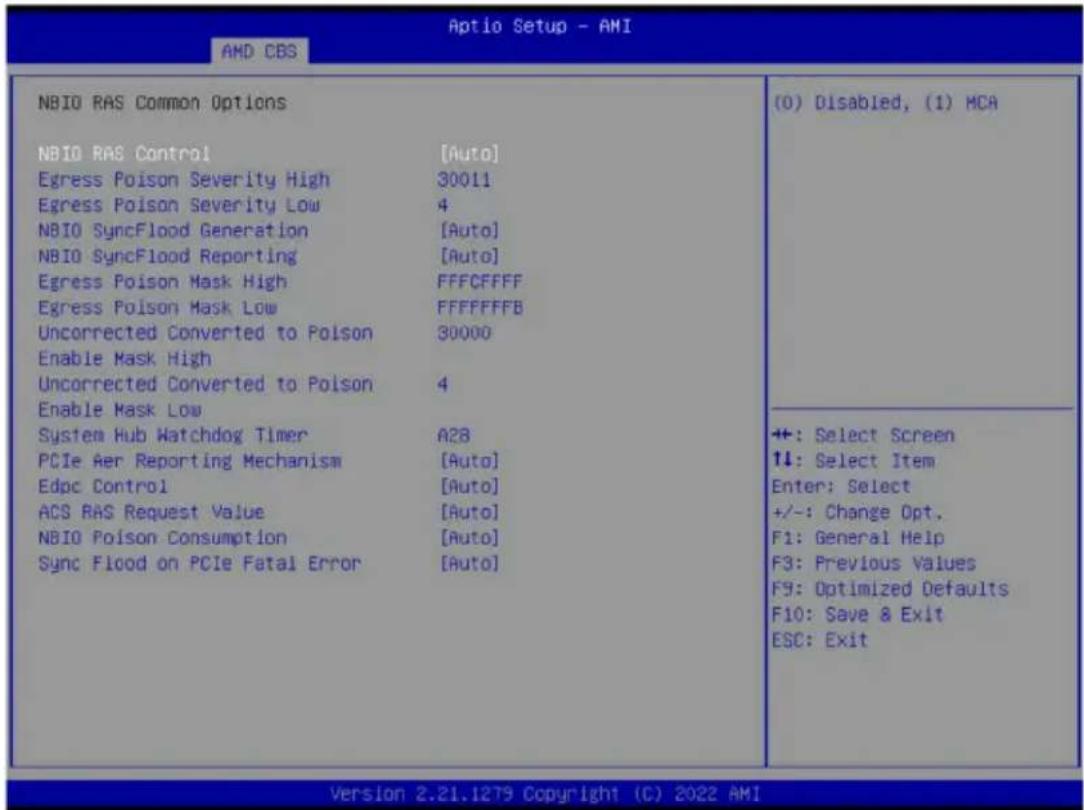Open Sync Flood on PCIe Fatal Error value
The height and width of the screenshot is (810, 1084).
point(469,563)
